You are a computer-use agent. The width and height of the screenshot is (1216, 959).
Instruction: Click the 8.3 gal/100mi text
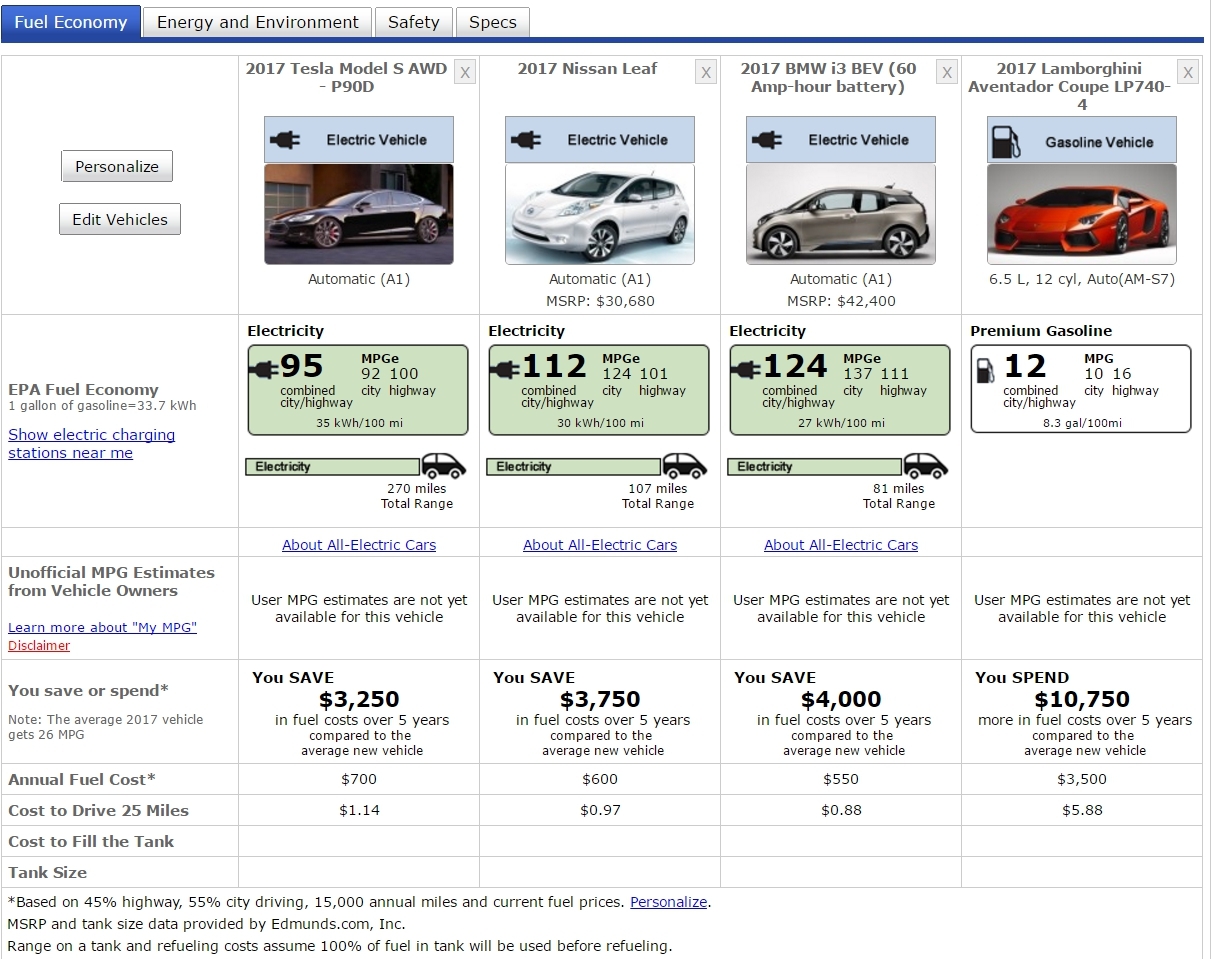pyautogui.click(x=1081, y=423)
